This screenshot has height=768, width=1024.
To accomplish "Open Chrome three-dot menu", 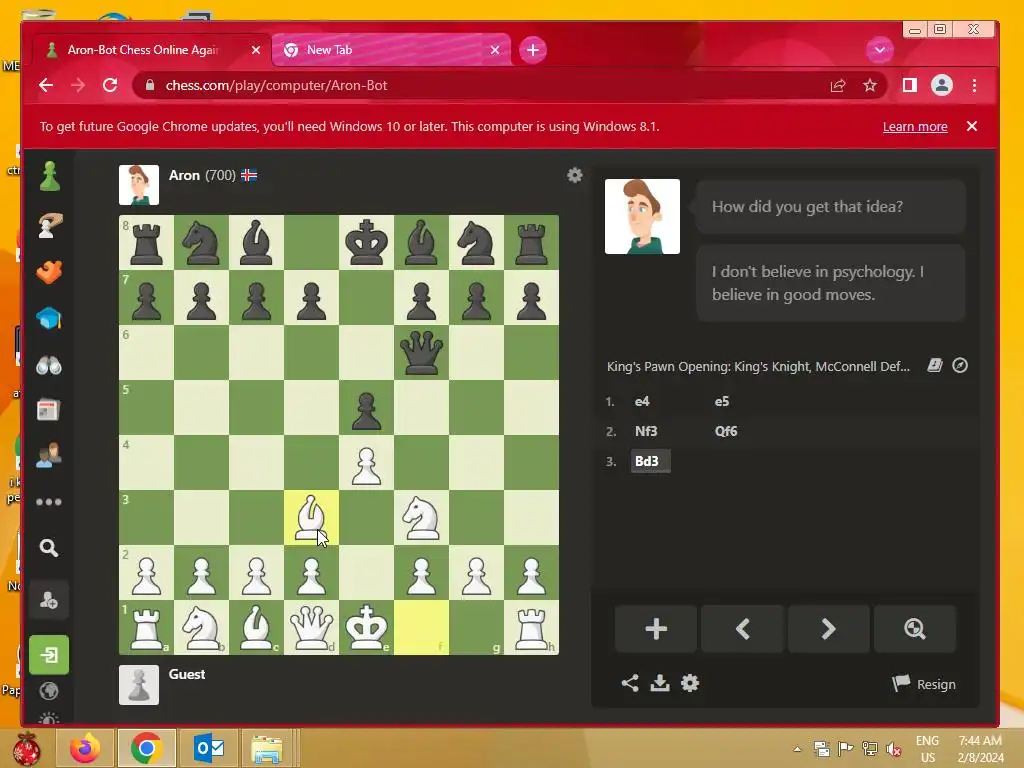I will [974, 85].
